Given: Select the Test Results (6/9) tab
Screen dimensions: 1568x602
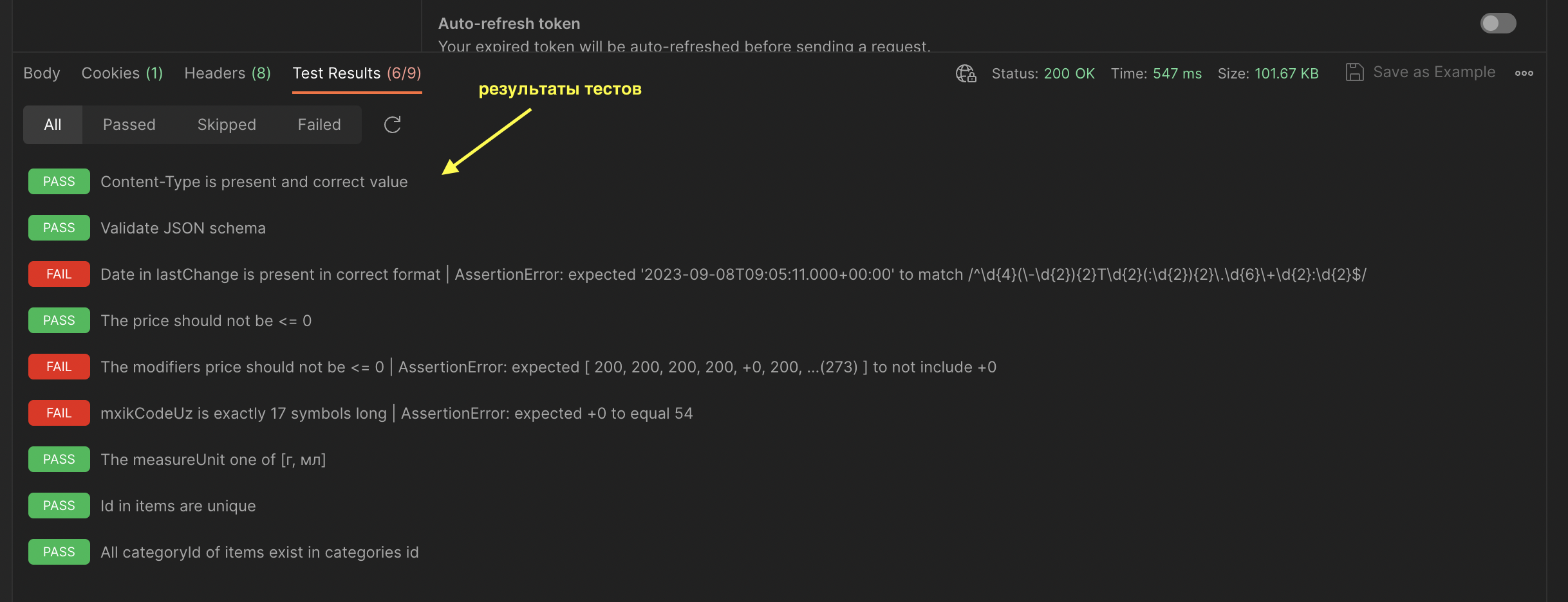Looking at the screenshot, I should click(357, 73).
